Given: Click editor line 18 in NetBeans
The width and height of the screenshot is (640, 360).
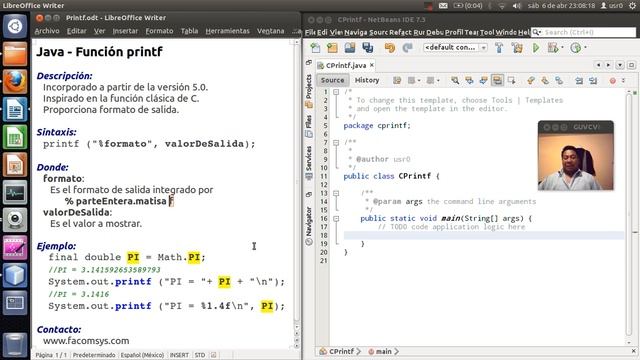Looking at the screenshot, I should pyautogui.click(x=484, y=236).
